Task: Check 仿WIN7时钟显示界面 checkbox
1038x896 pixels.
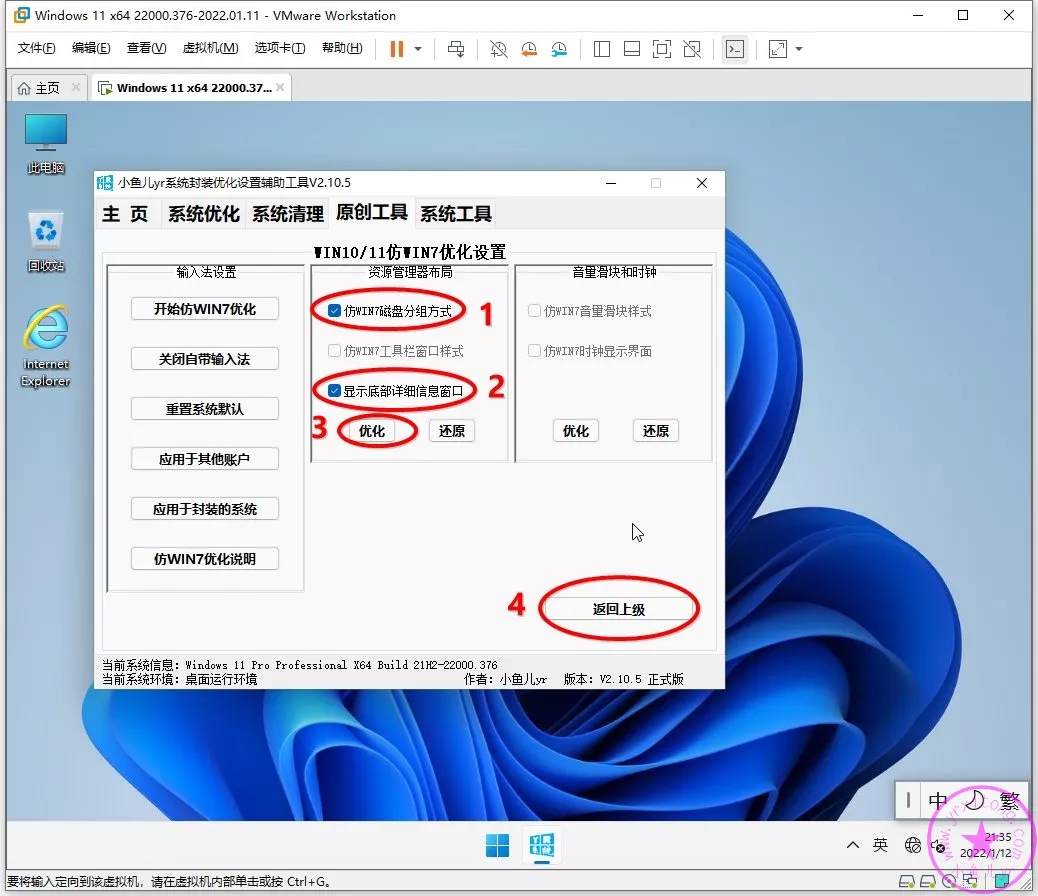Action: pos(534,350)
